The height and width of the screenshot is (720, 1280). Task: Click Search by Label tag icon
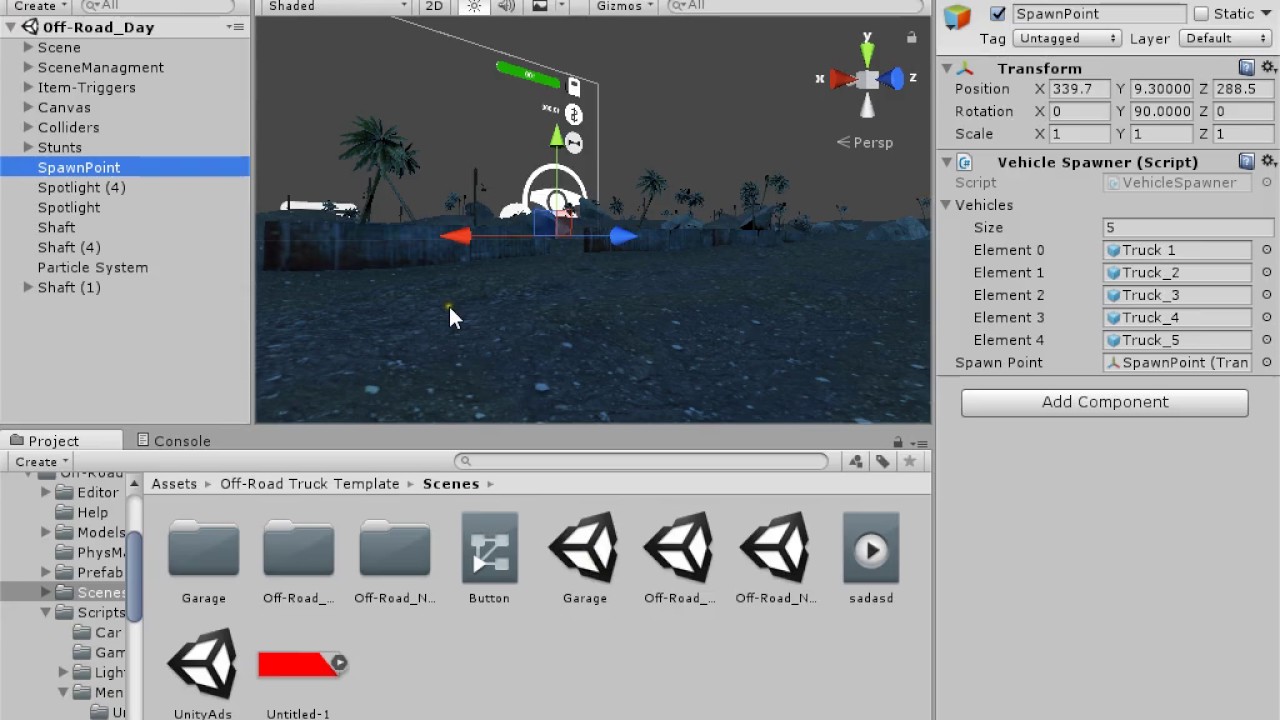pyautogui.click(x=882, y=461)
